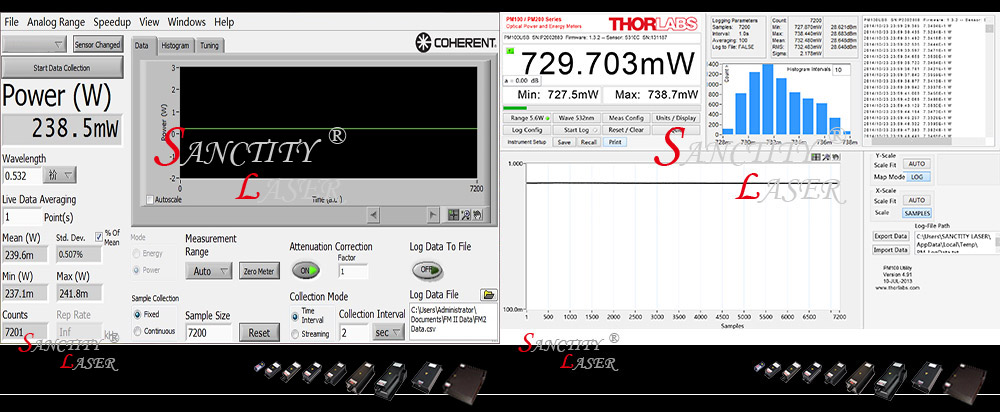The height and width of the screenshot is (412, 1000).
Task: Click Save under Instrument Setup
Action: tap(564, 142)
